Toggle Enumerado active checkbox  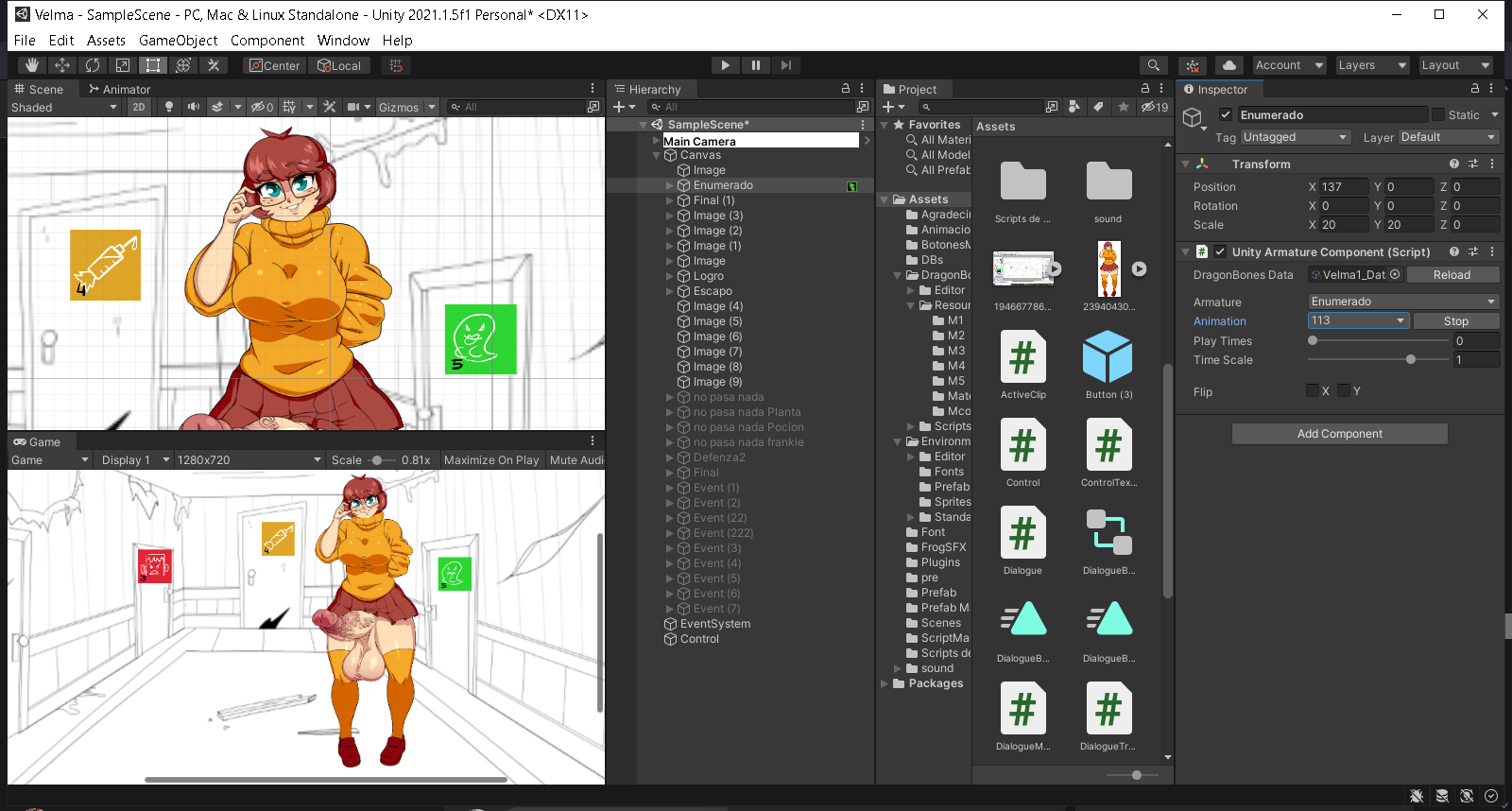pyautogui.click(x=1226, y=114)
